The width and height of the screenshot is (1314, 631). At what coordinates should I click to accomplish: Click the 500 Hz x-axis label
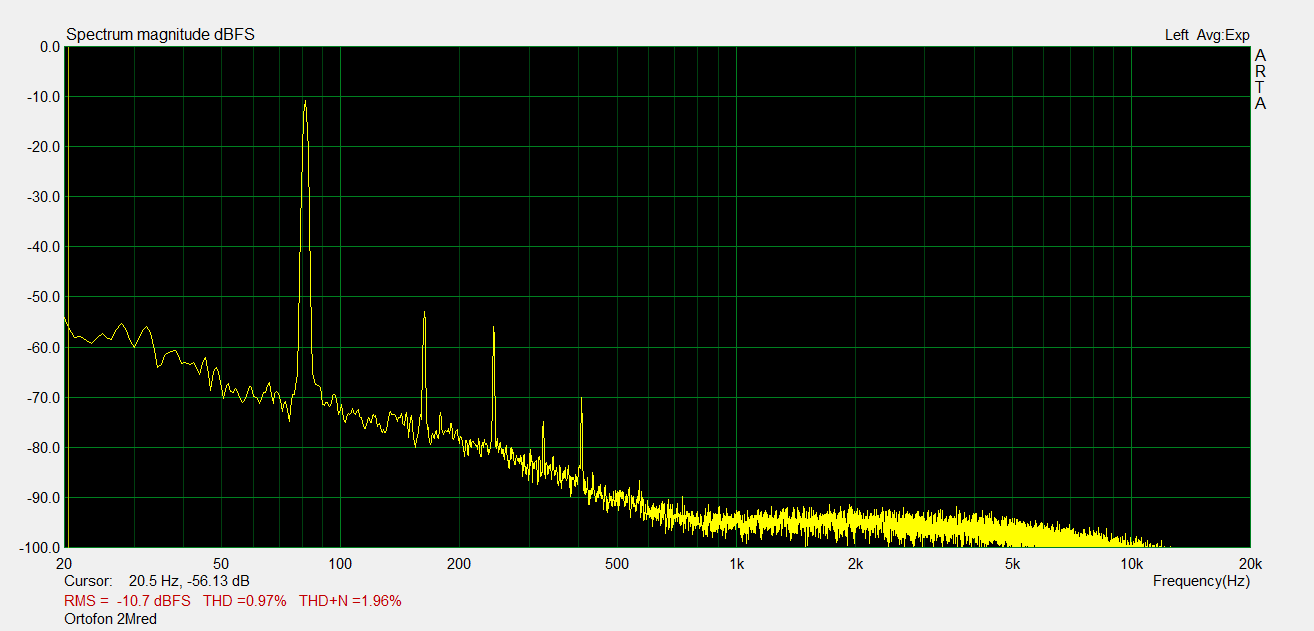click(616, 563)
